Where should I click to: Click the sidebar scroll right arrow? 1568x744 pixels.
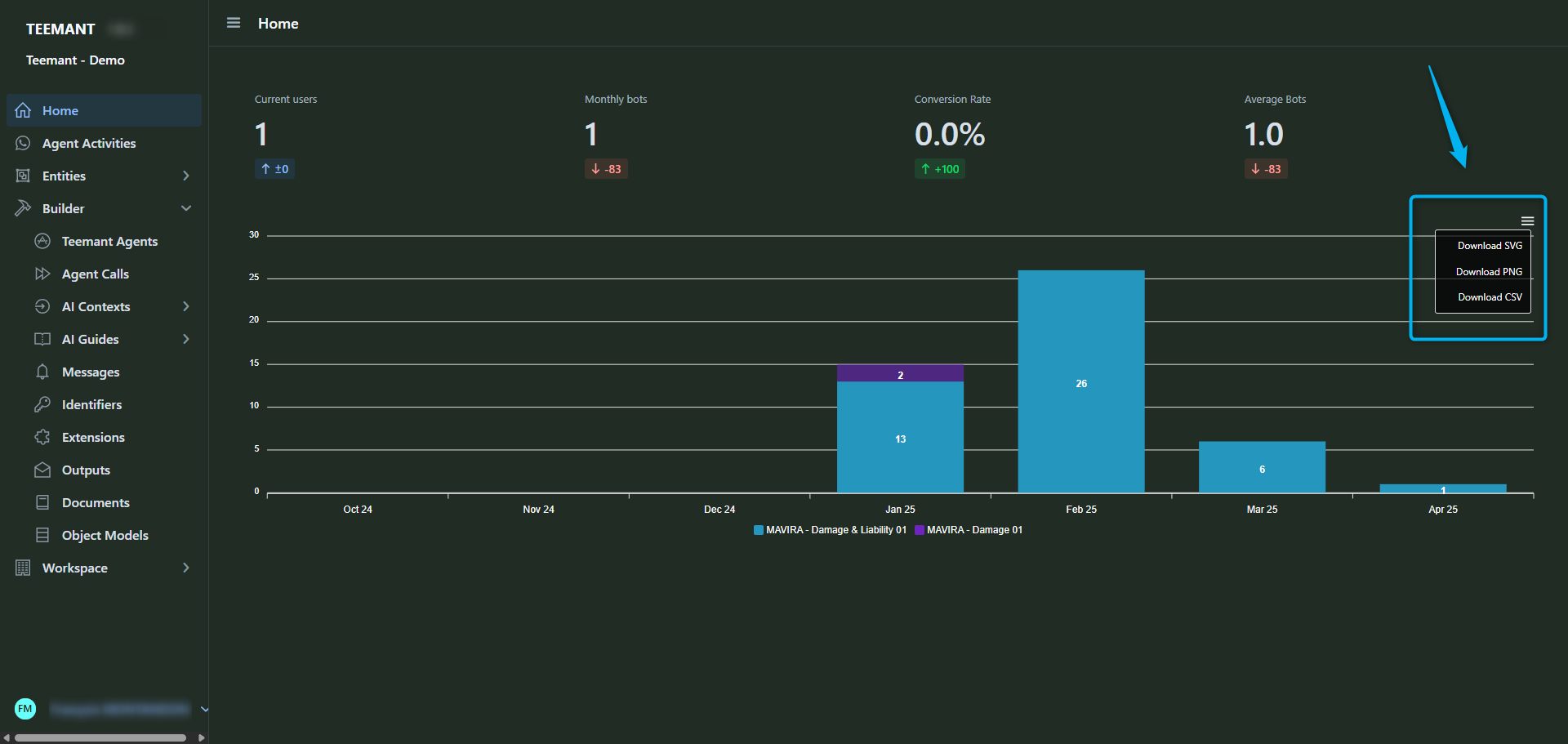[201, 737]
